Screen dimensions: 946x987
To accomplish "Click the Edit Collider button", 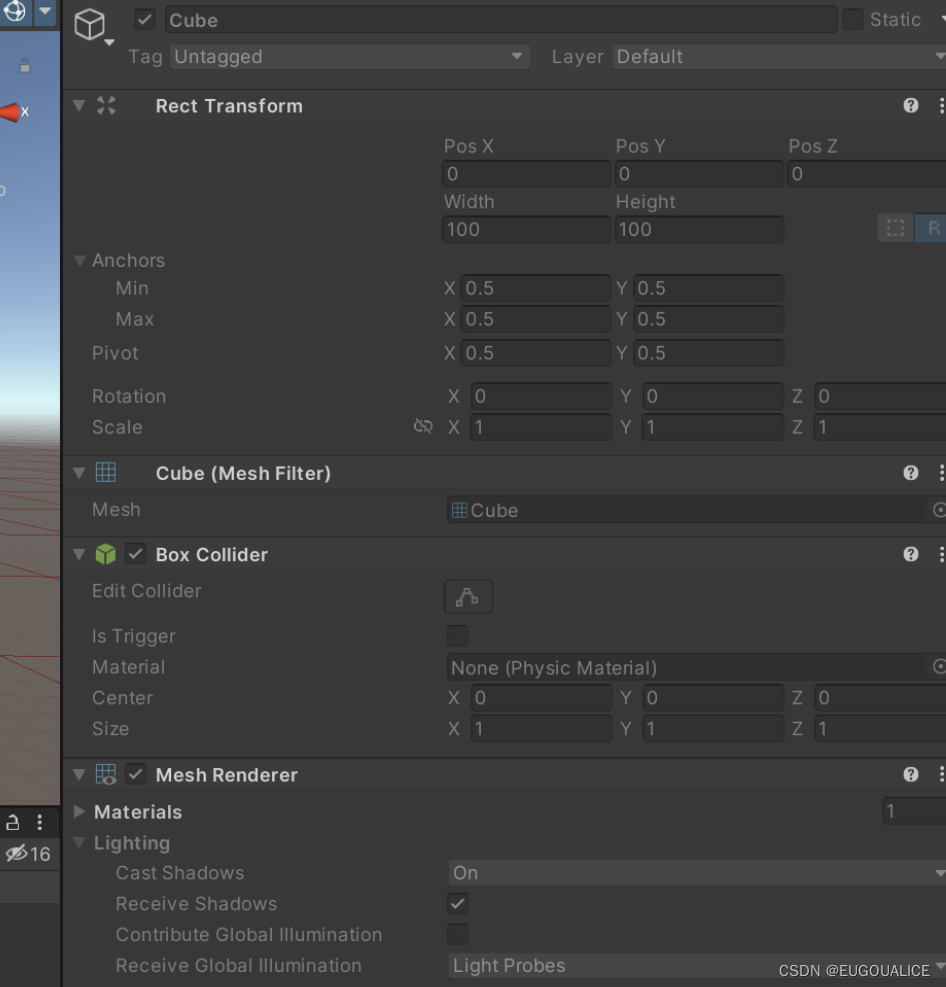I will click(x=468, y=596).
